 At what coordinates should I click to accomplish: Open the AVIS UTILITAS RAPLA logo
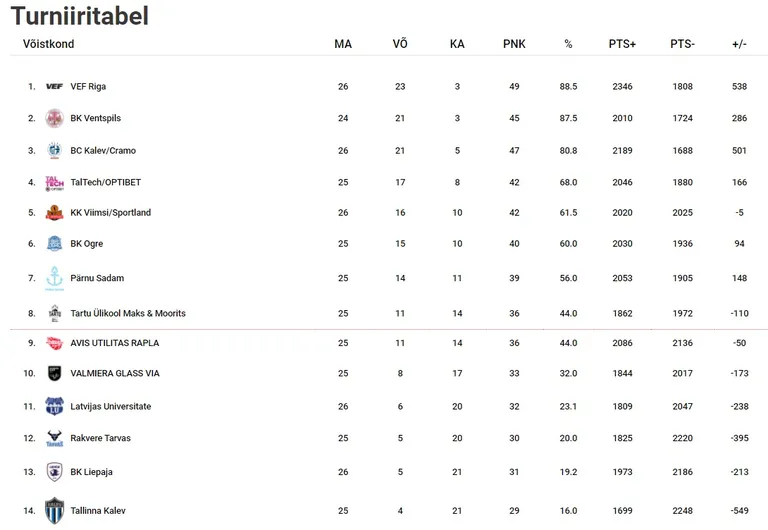(x=54, y=343)
